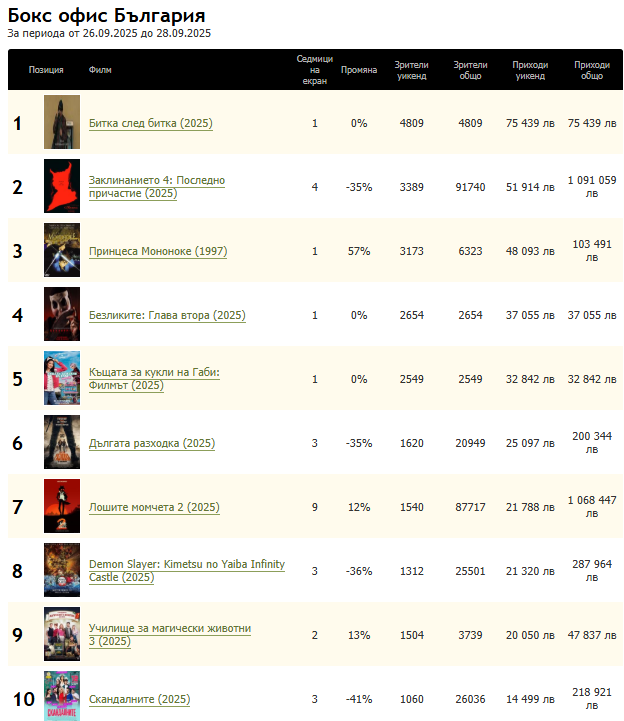Open the Къщата за кукли на Габи poster
The height and width of the screenshot is (721, 624).
coord(62,379)
